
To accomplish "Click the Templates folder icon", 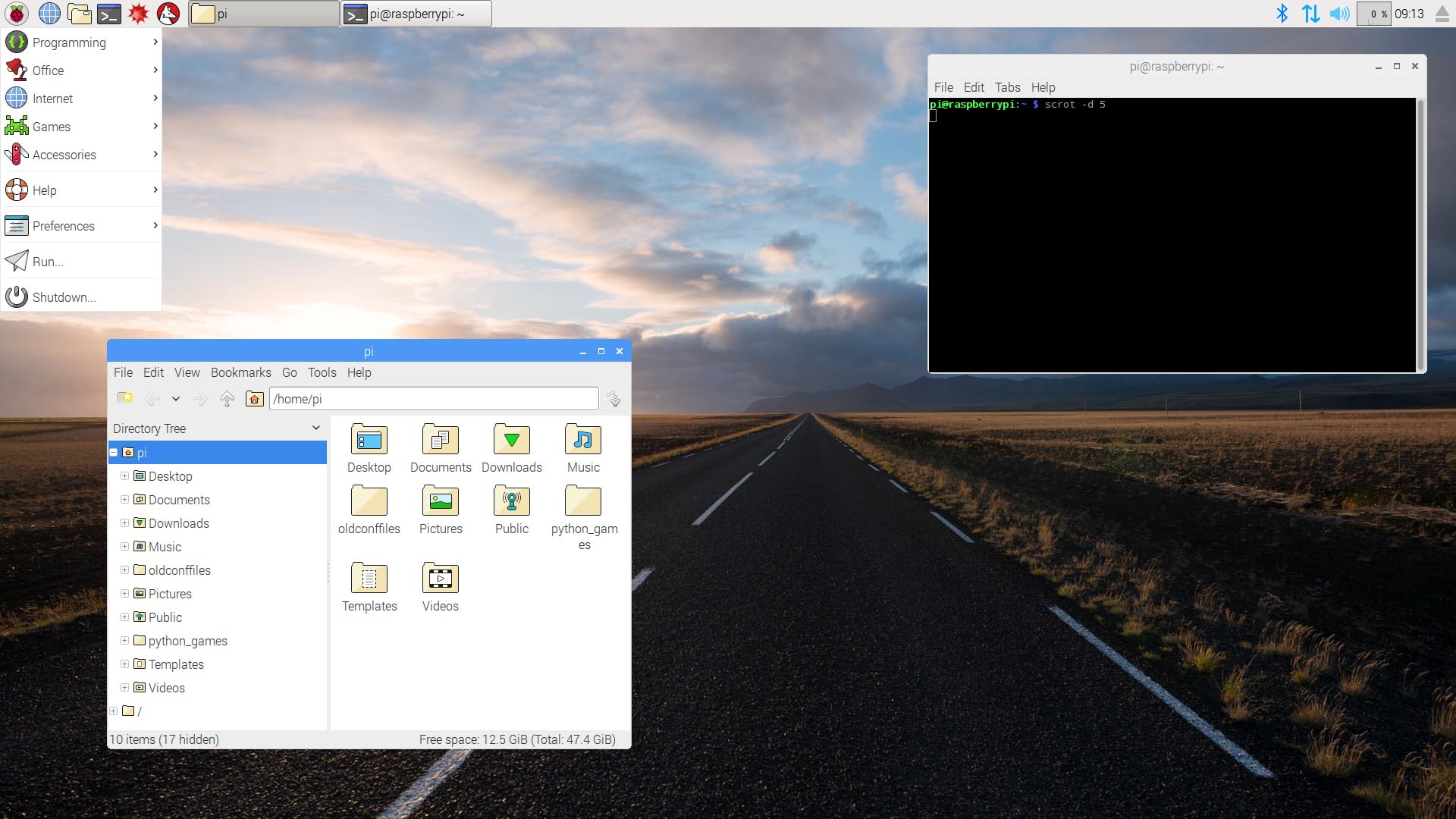I will (369, 579).
